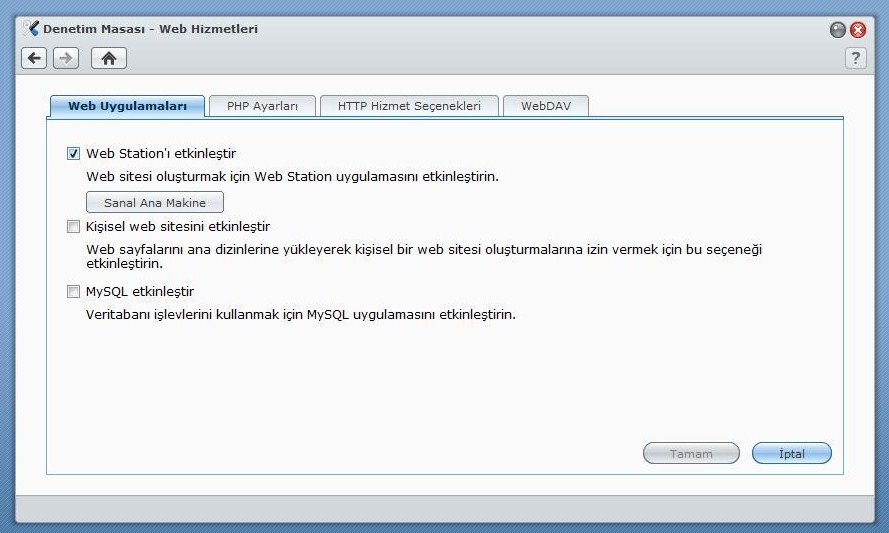Minimize the window with the gray round button
889x533 pixels.
[x=837, y=29]
